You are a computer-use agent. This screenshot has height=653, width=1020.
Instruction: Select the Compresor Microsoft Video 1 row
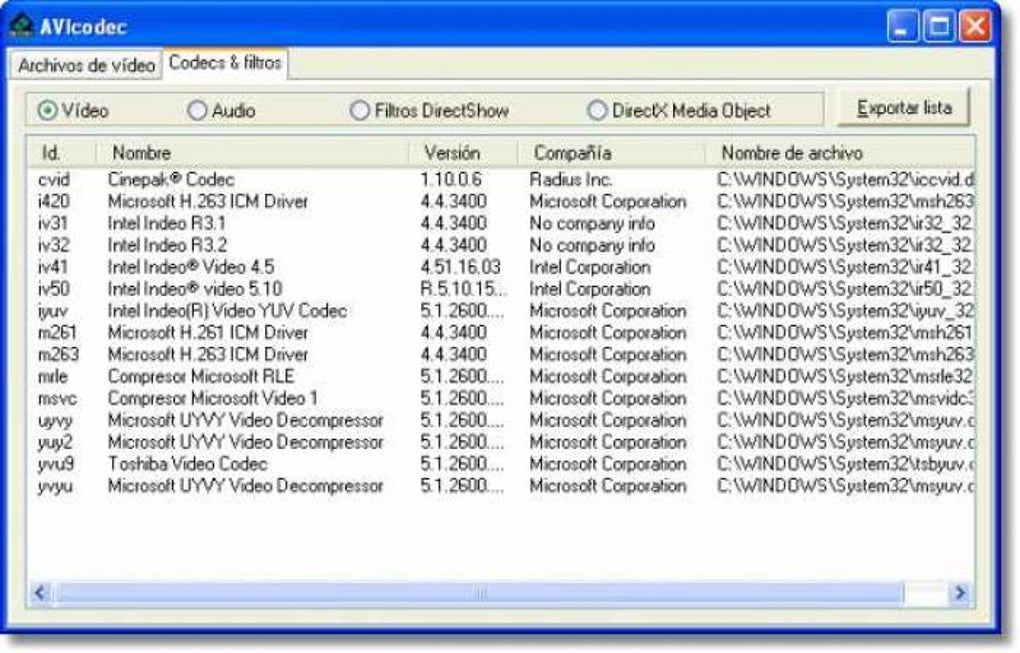click(x=501, y=398)
